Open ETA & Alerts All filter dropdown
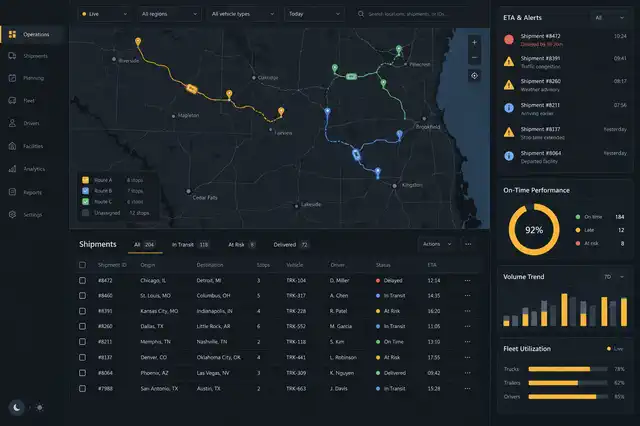 (609, 18)
